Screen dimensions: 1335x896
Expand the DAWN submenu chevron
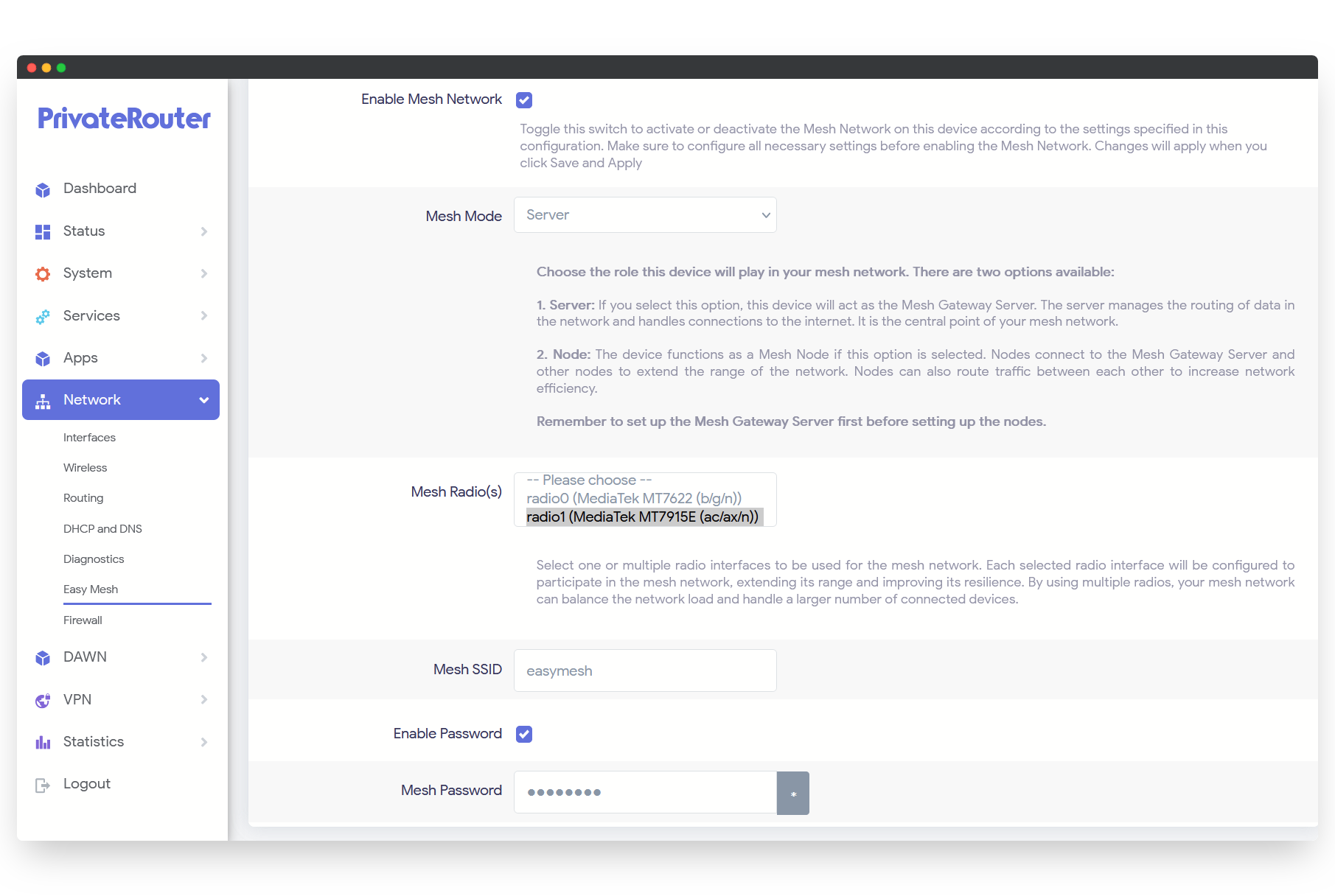pos(204,657)
